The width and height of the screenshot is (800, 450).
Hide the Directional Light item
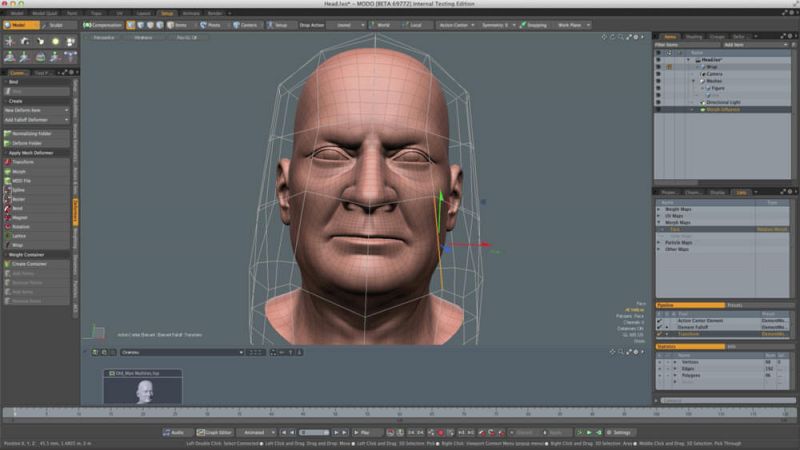click(x=658, y=102)
